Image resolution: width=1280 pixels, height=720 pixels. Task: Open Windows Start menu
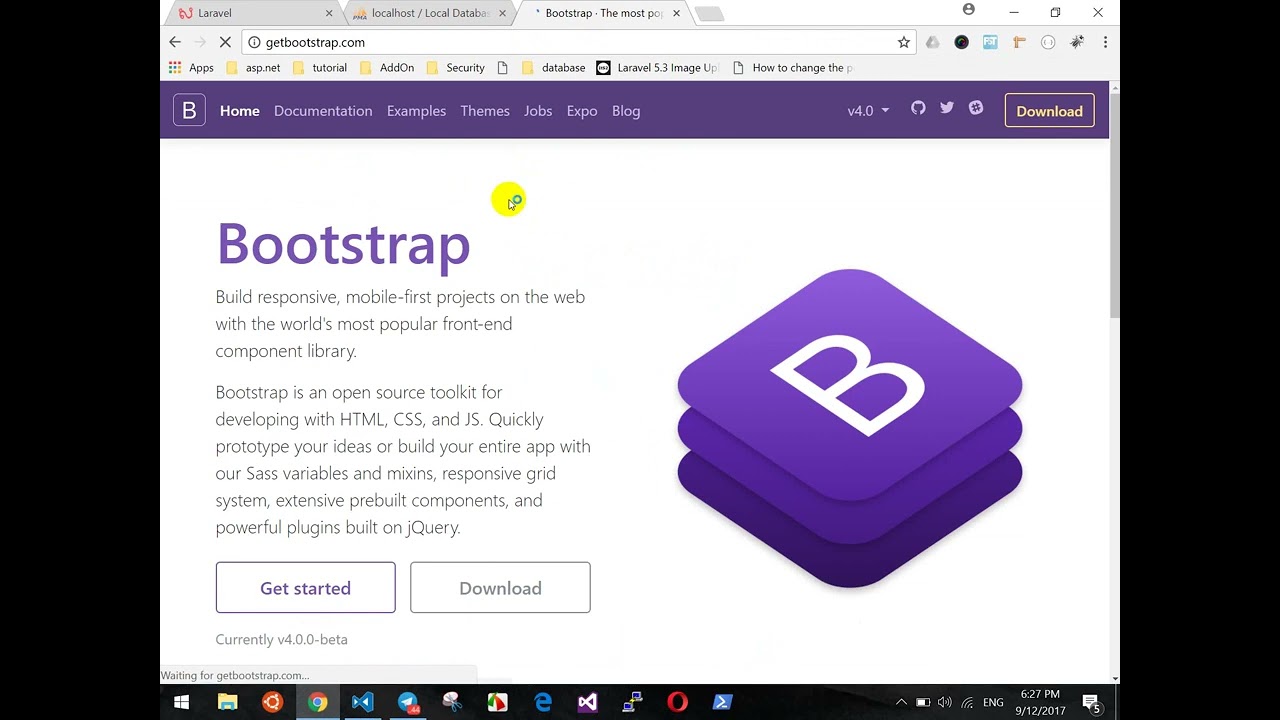[x=182, y=703]
